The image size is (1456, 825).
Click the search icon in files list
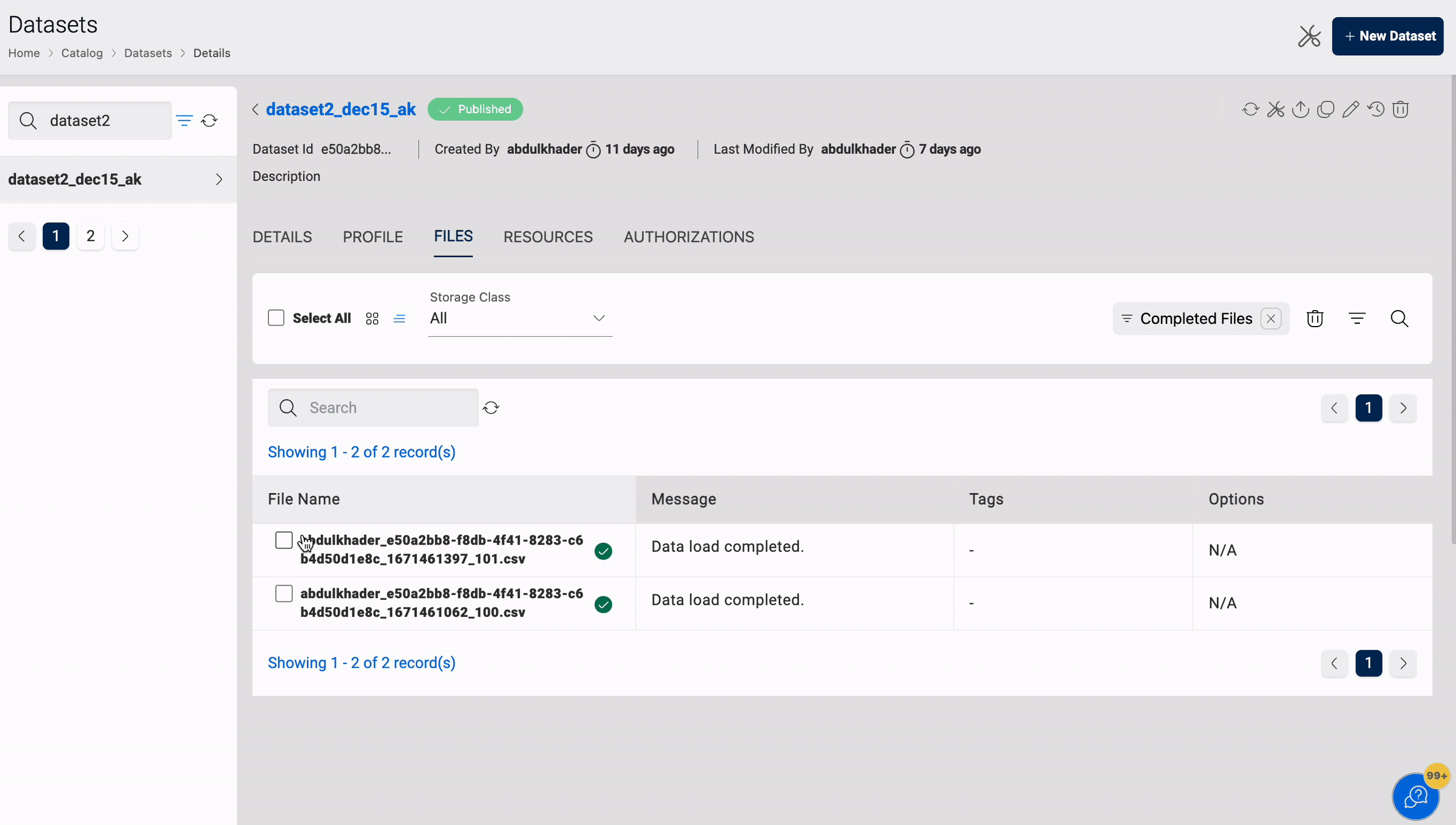pos(1399,318)
